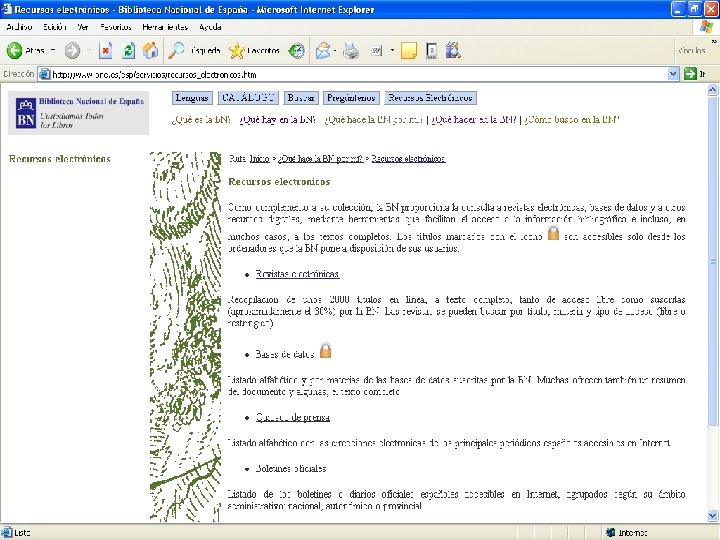Viewport: 720px width, 540px height.
Task: Click Recursos electrónicos sidebar heading
Action: tap(60, 159)
